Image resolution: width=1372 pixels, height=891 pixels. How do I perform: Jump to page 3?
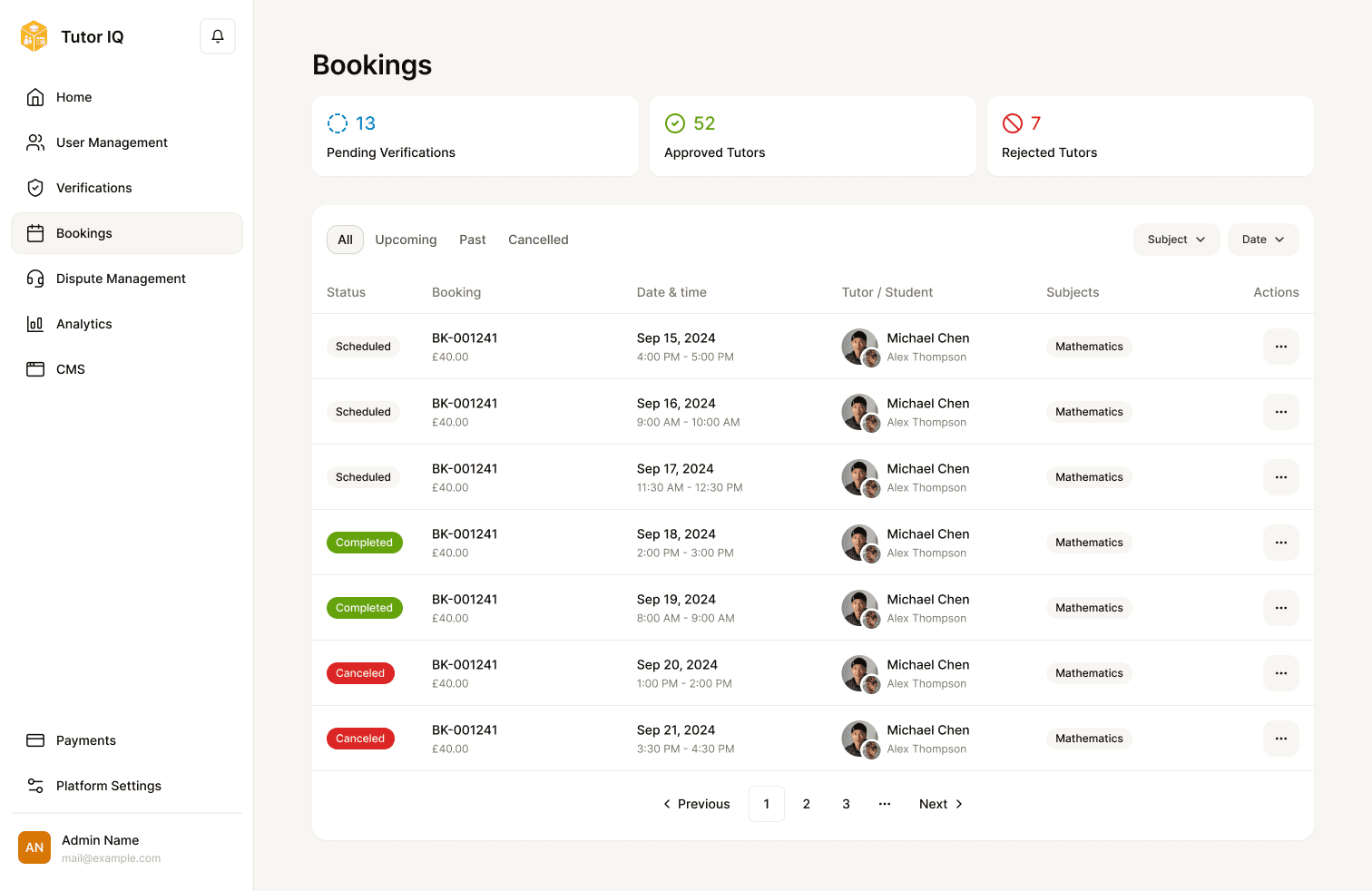point(847,804)
